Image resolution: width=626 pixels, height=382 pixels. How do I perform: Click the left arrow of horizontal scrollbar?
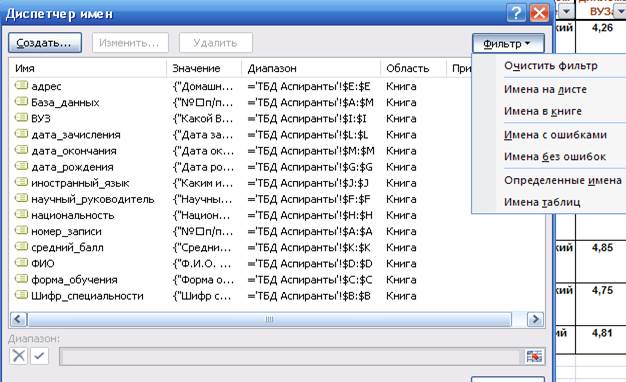(x=18, y=319)
